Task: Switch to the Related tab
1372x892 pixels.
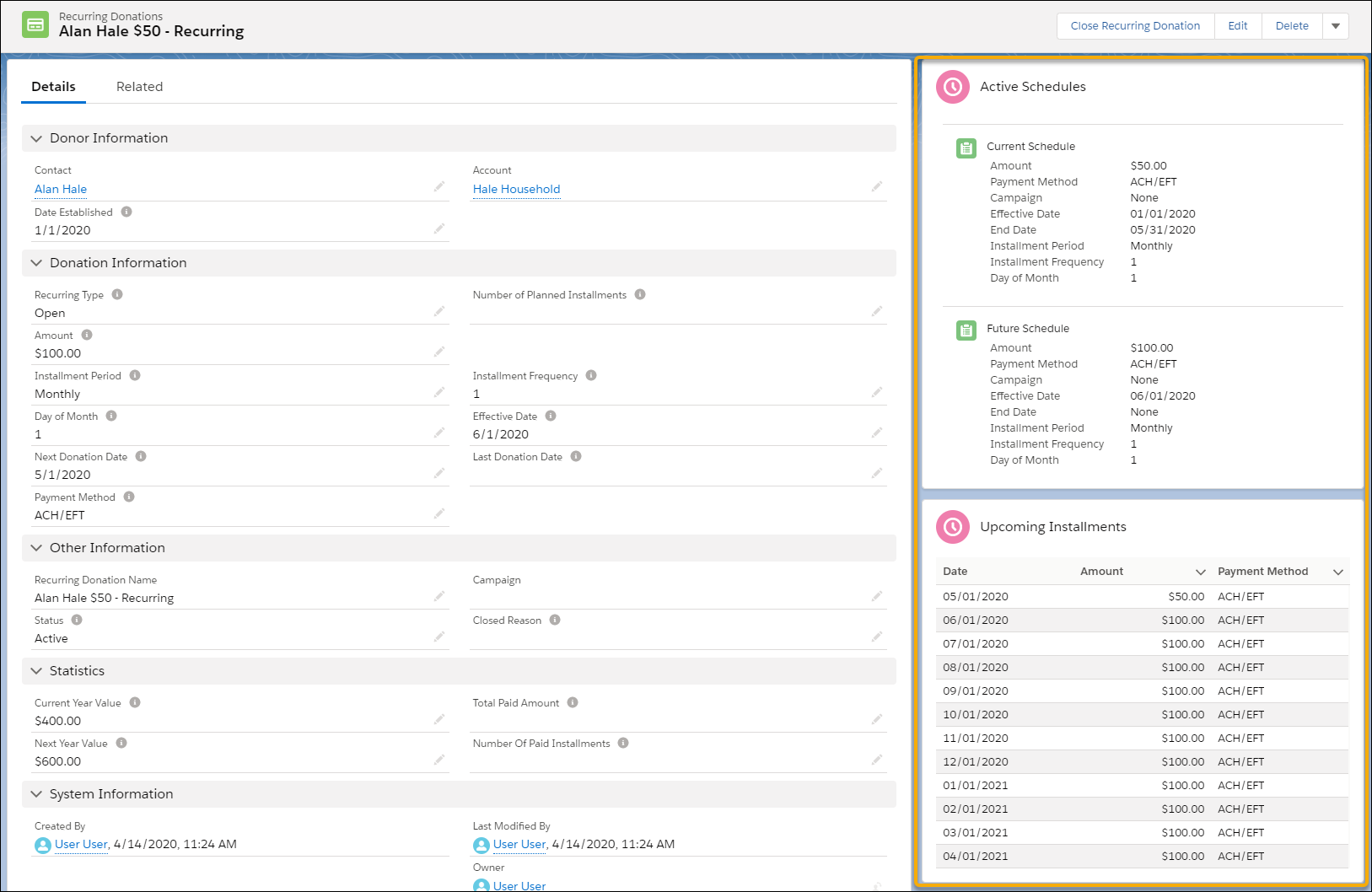Action: click(x=139, y=87)
